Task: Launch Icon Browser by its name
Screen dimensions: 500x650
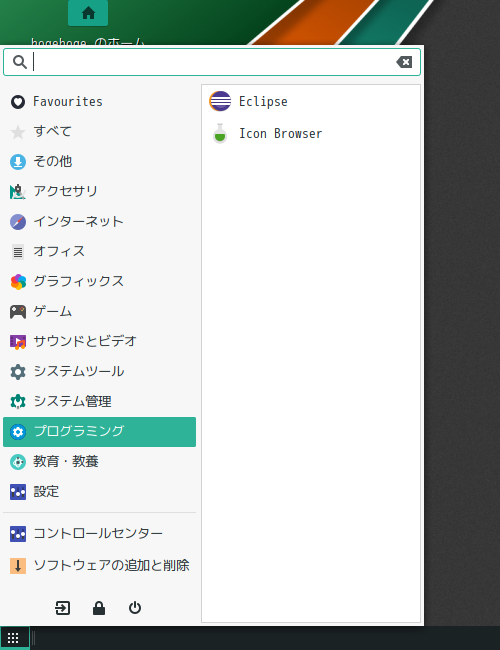Action: pyautogui.click(x=281, y=133)
